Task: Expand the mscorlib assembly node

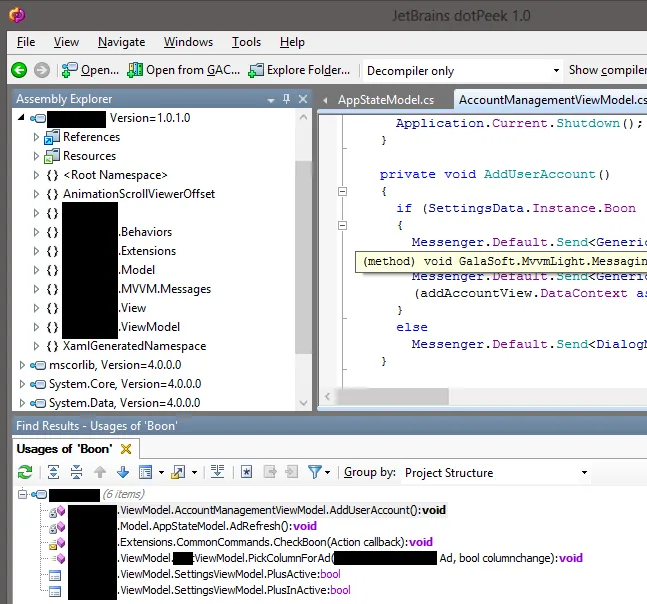Action: click(22, 365)
